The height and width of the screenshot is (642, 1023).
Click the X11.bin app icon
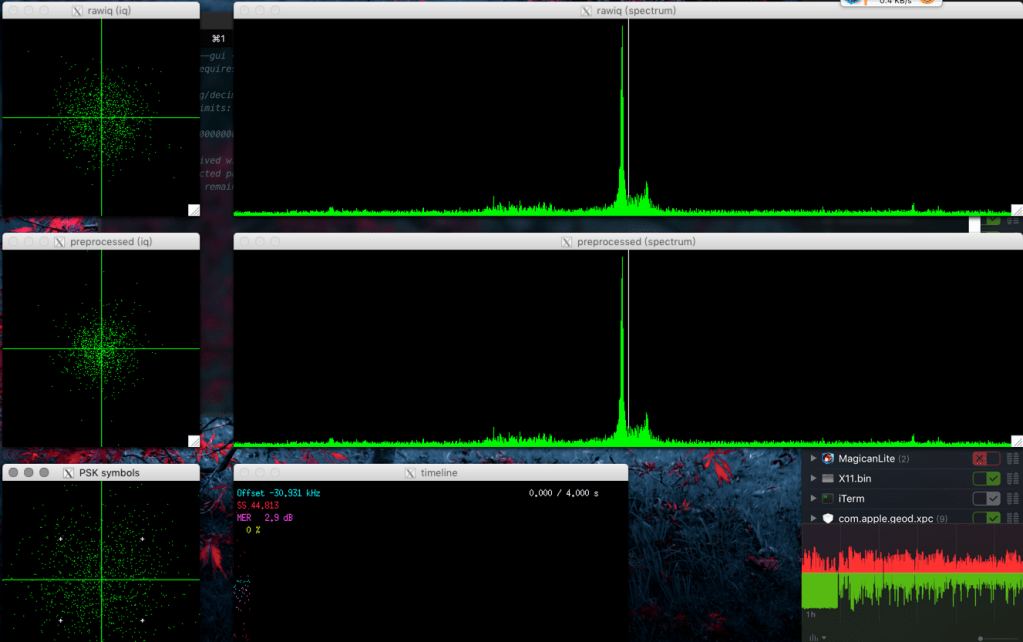(x=828, y=479)
